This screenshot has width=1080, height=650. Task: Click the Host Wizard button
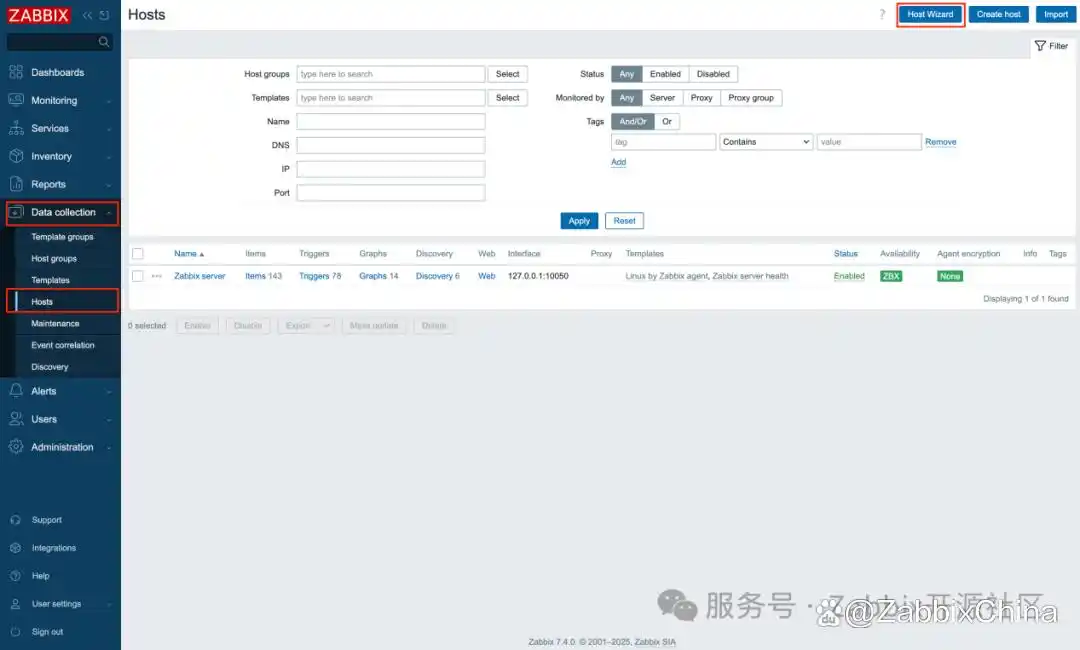point(930,14)
